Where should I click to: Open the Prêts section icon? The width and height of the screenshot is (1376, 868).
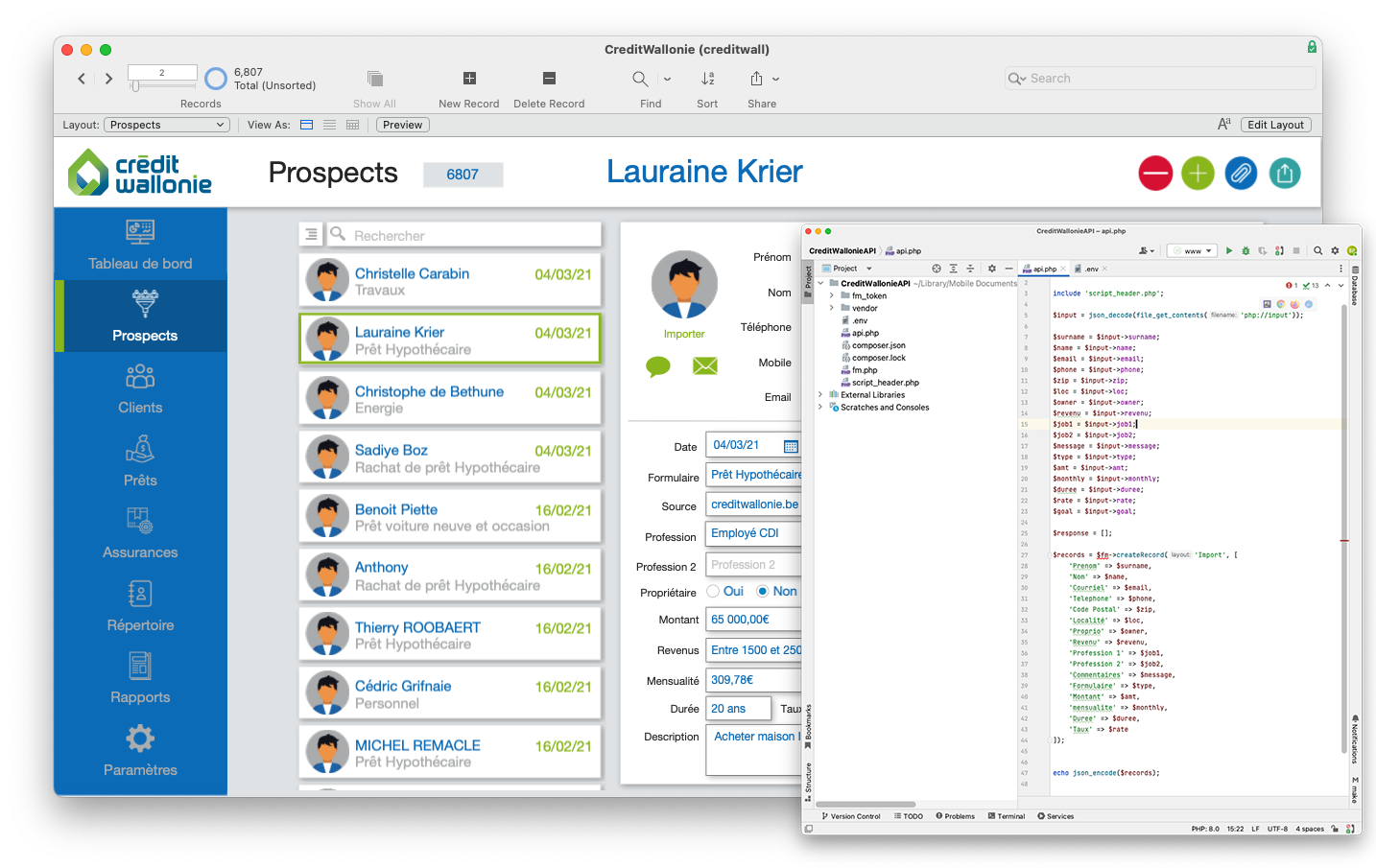140,448
